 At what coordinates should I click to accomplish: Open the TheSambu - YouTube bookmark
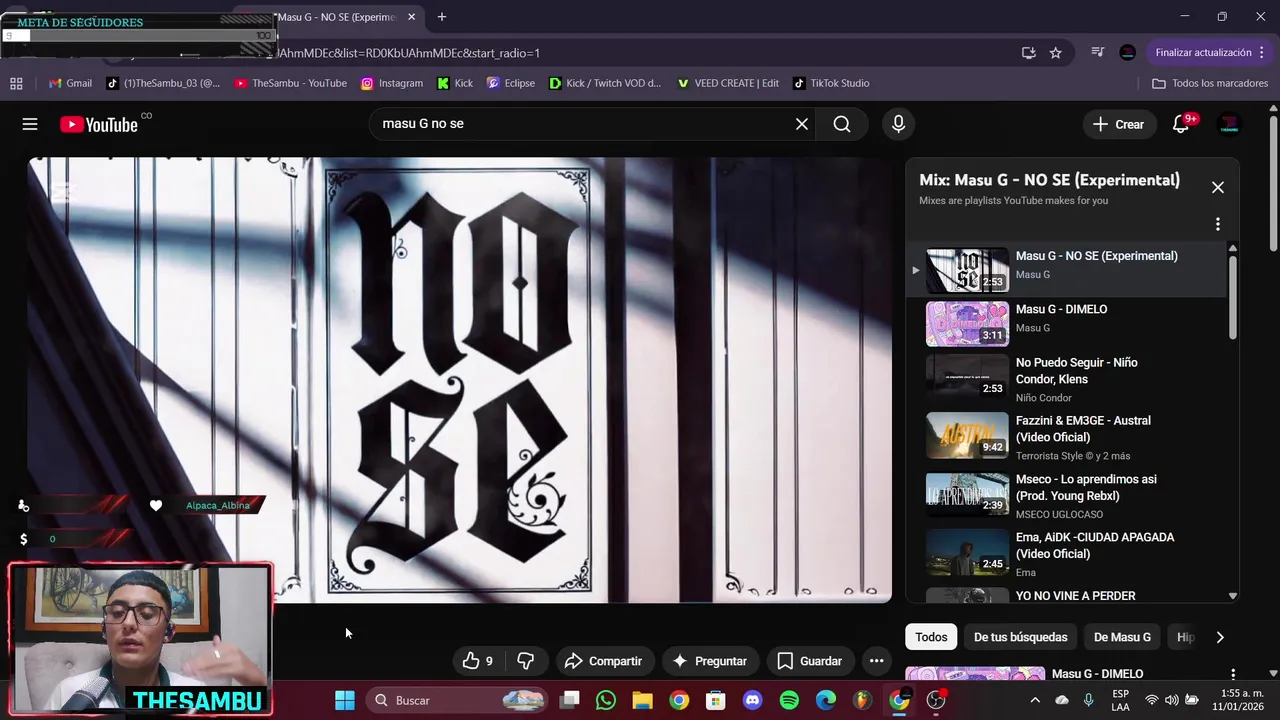click(290, 83)
